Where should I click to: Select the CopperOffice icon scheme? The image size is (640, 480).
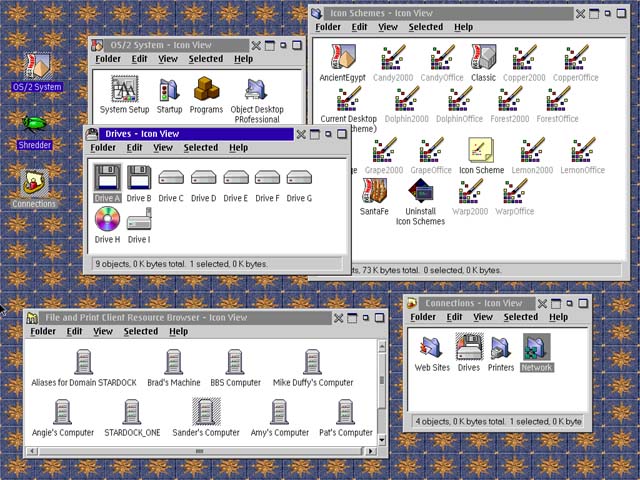click(576, 57)
